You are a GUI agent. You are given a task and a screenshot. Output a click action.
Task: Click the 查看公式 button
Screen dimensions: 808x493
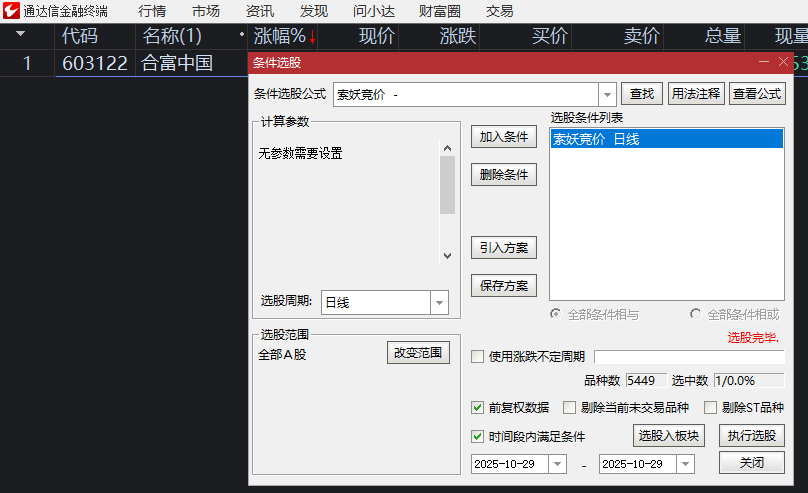pyautogui.click(x=757, y=94)
